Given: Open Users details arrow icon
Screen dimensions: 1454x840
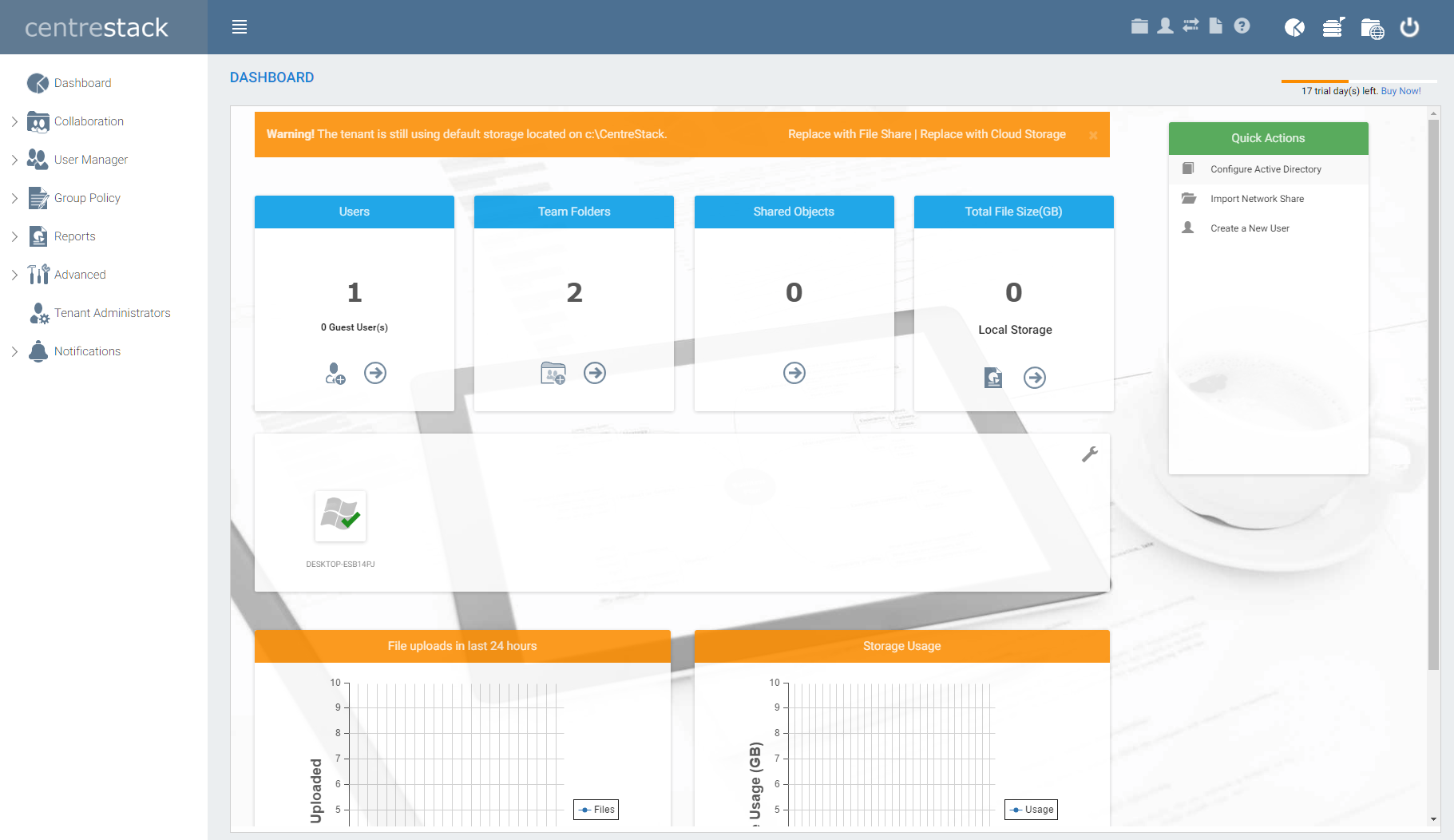Looking at the screenshot, I should (x=375, y=373).
